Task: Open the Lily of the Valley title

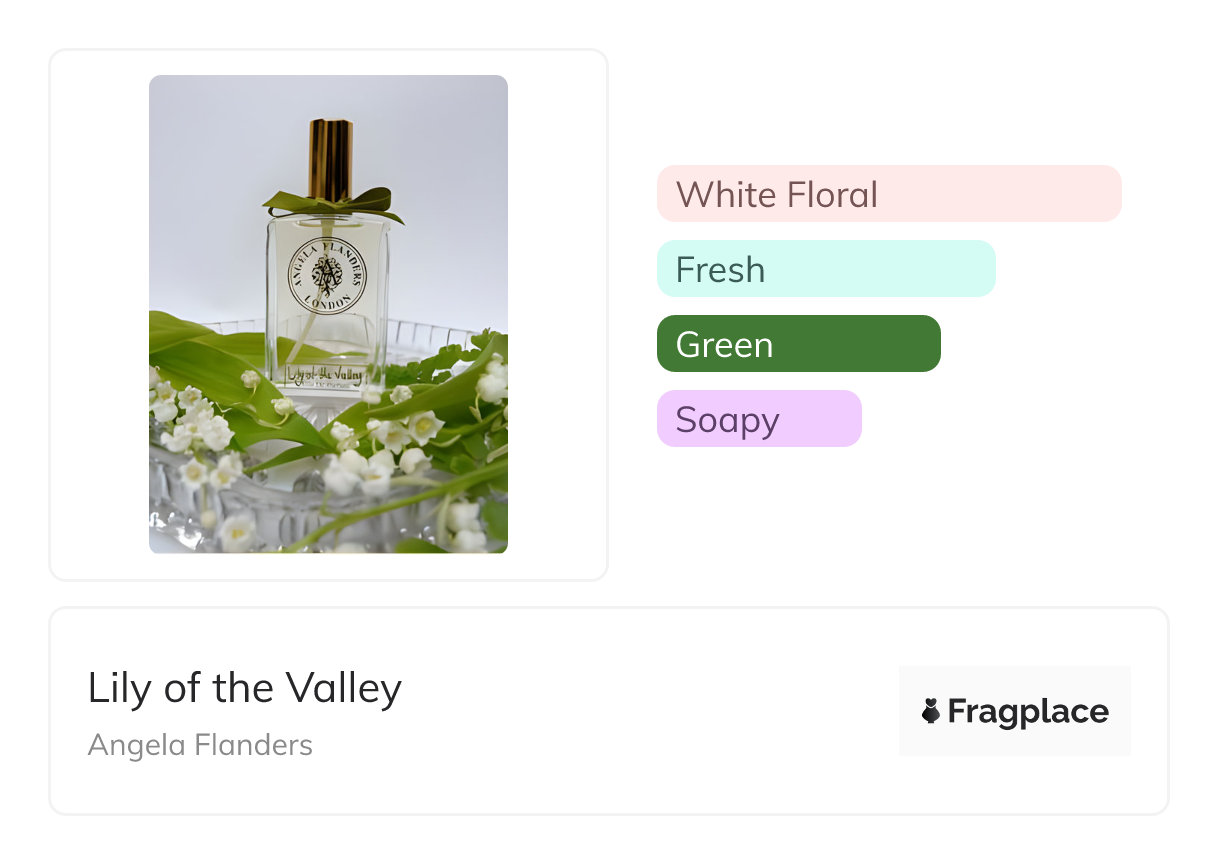Action: tap(245, 688)
